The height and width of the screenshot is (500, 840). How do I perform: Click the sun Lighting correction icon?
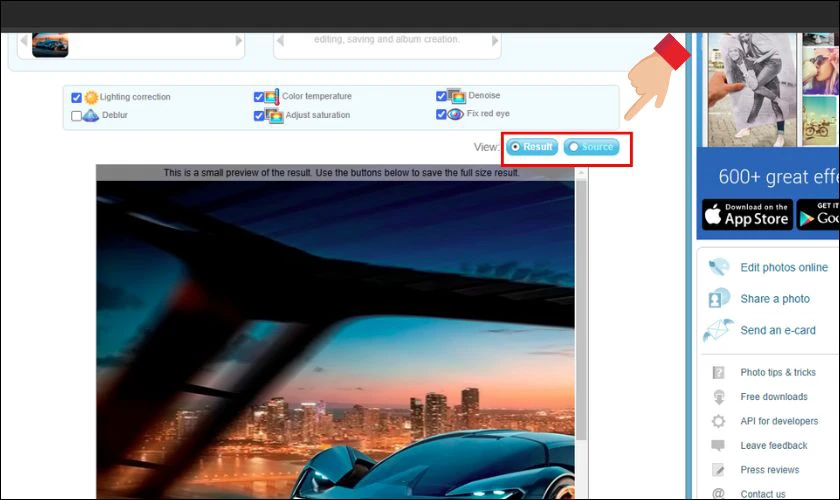tap(91, 97)
